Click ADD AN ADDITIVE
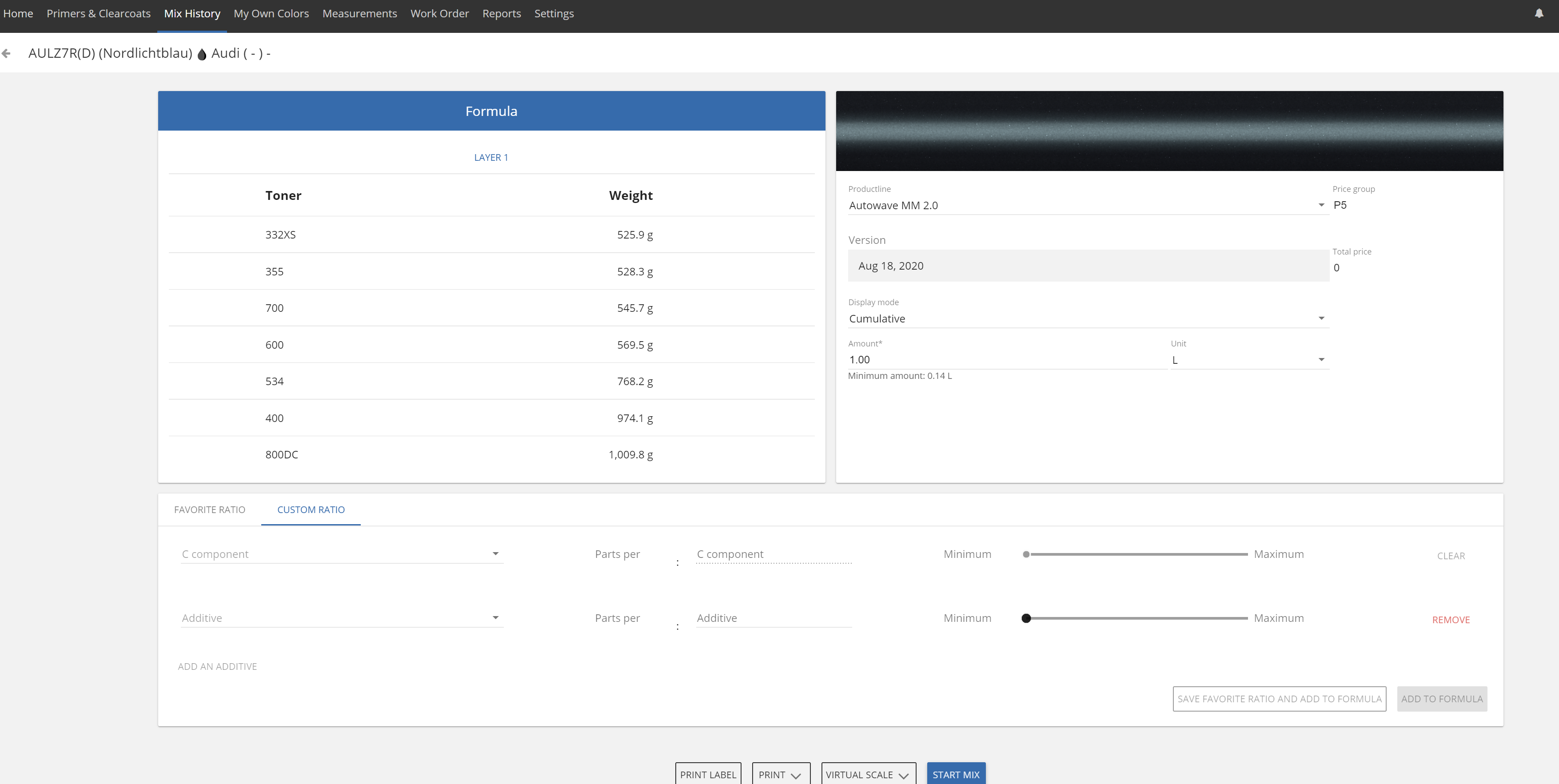 coord(217,666)
